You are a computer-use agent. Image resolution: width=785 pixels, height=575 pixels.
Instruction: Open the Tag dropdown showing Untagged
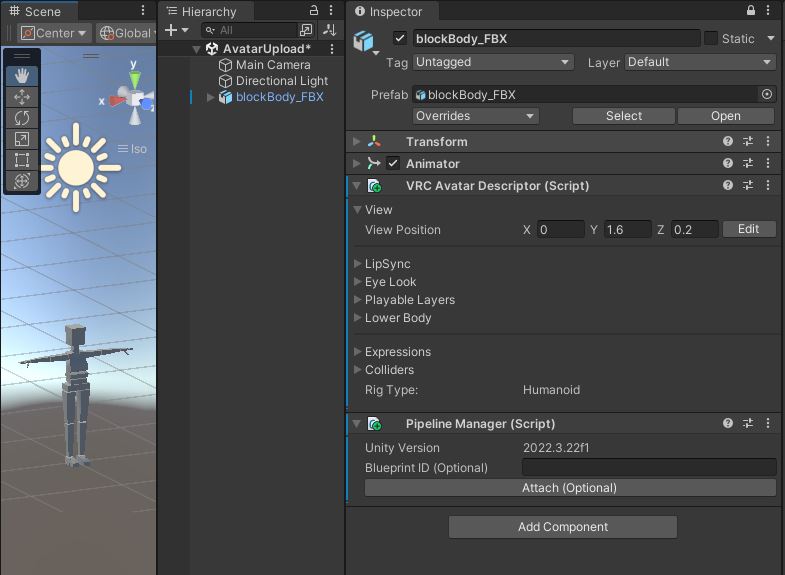(493, 62)
